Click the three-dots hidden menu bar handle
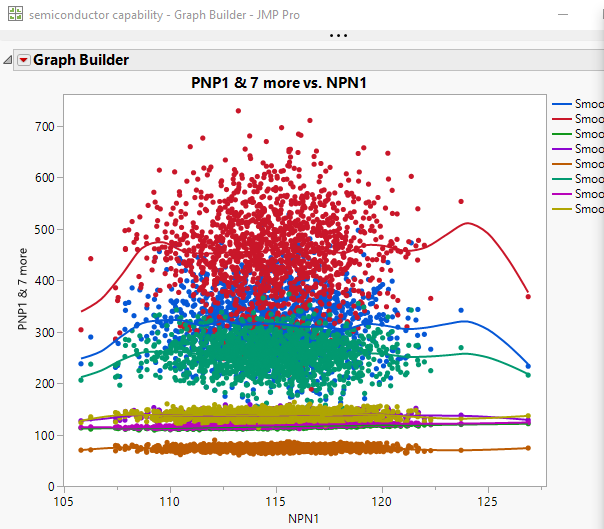This screenshot has height=529, width=604. point(338,35)
